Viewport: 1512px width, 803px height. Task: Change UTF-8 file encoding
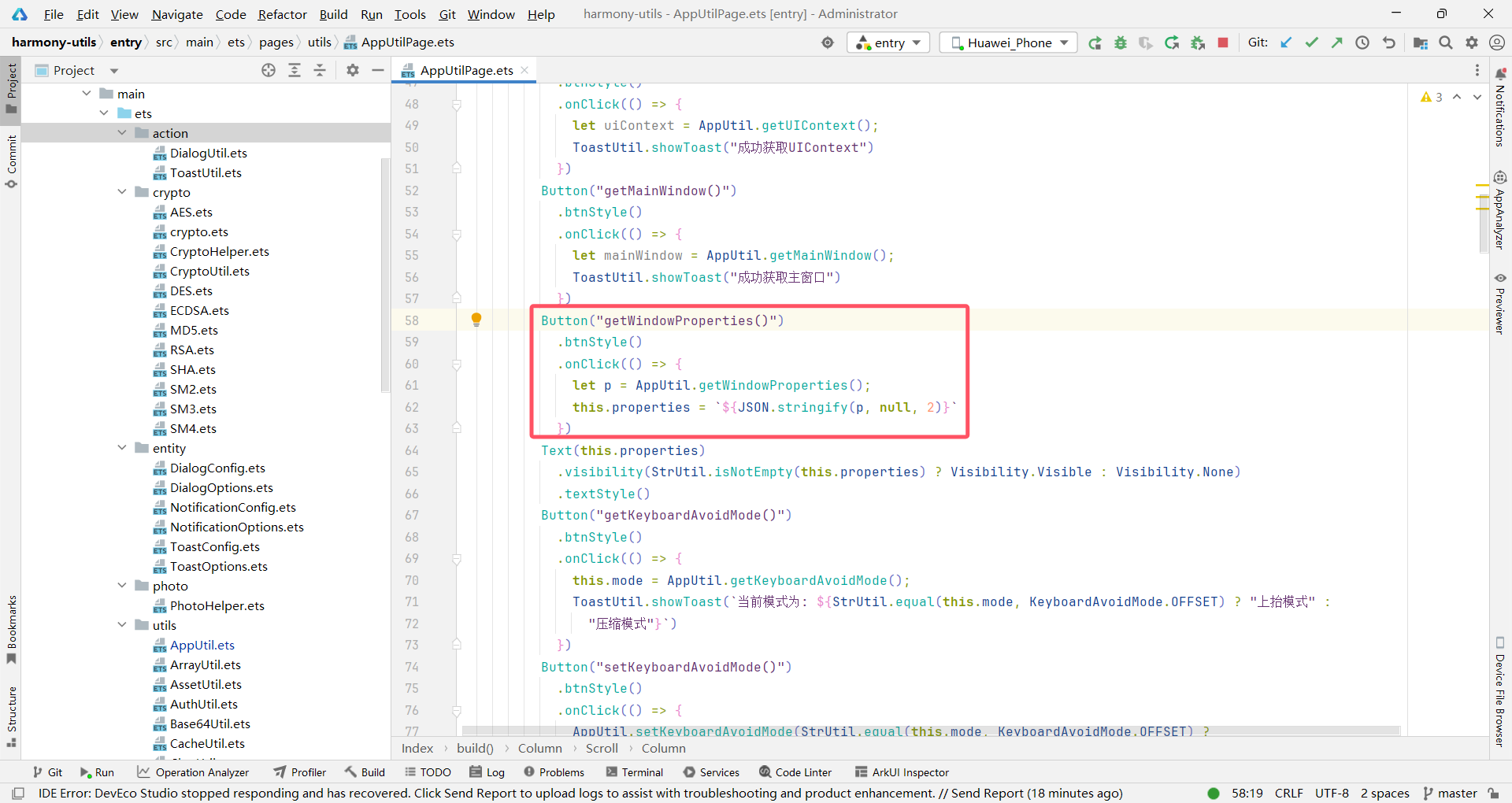click(1332, 794)
